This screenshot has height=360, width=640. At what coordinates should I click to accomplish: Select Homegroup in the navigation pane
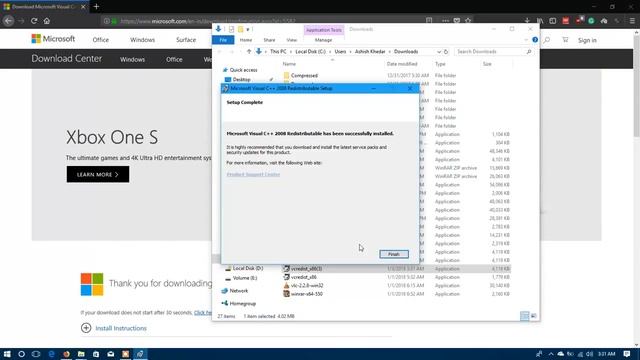click(242, 303)
